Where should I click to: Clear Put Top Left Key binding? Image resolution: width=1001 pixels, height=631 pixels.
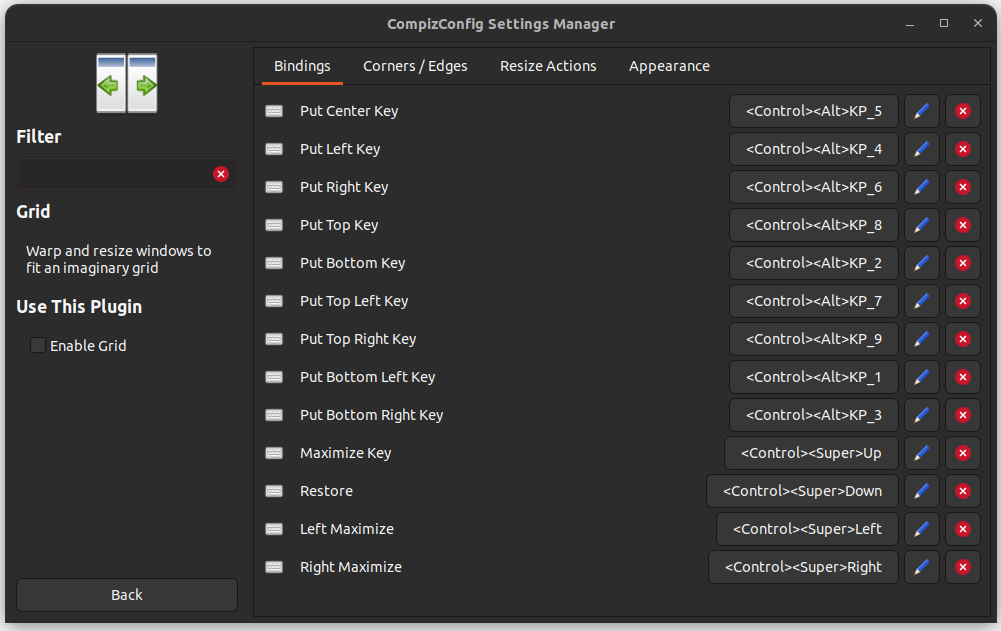coord(963,301)
